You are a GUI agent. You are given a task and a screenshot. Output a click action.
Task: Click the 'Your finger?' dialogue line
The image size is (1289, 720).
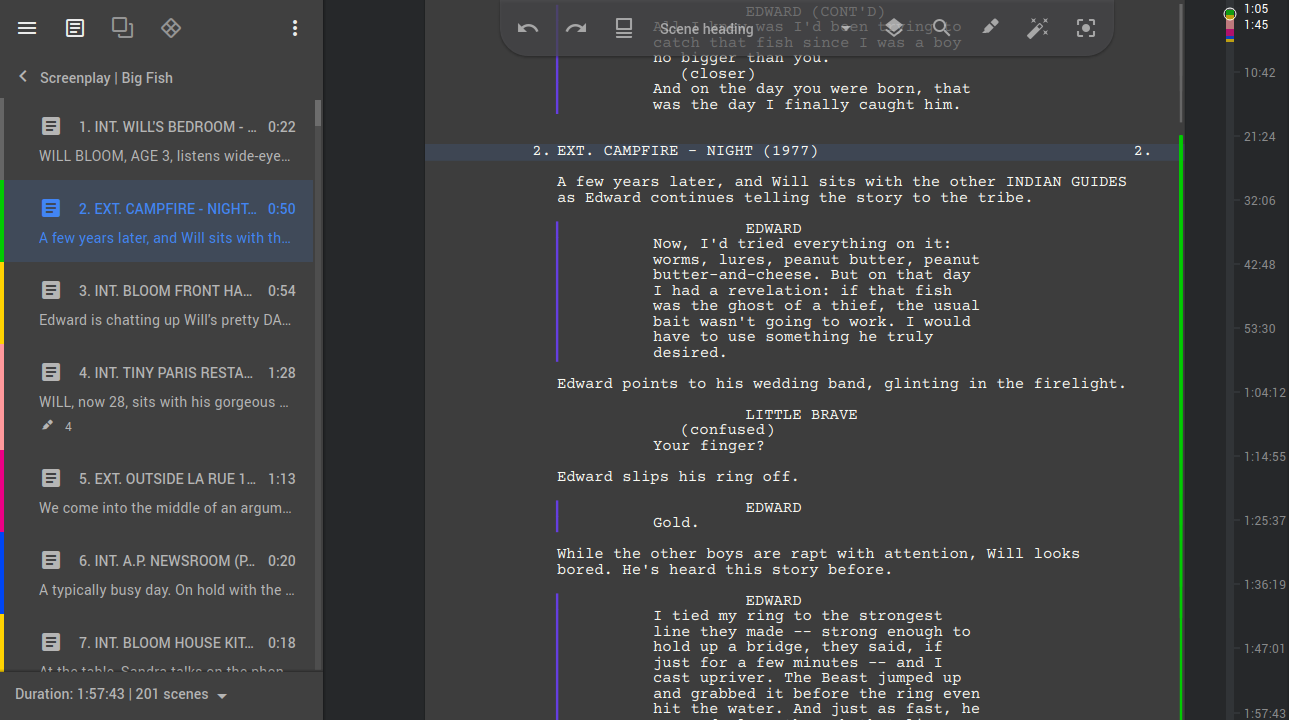709,446
